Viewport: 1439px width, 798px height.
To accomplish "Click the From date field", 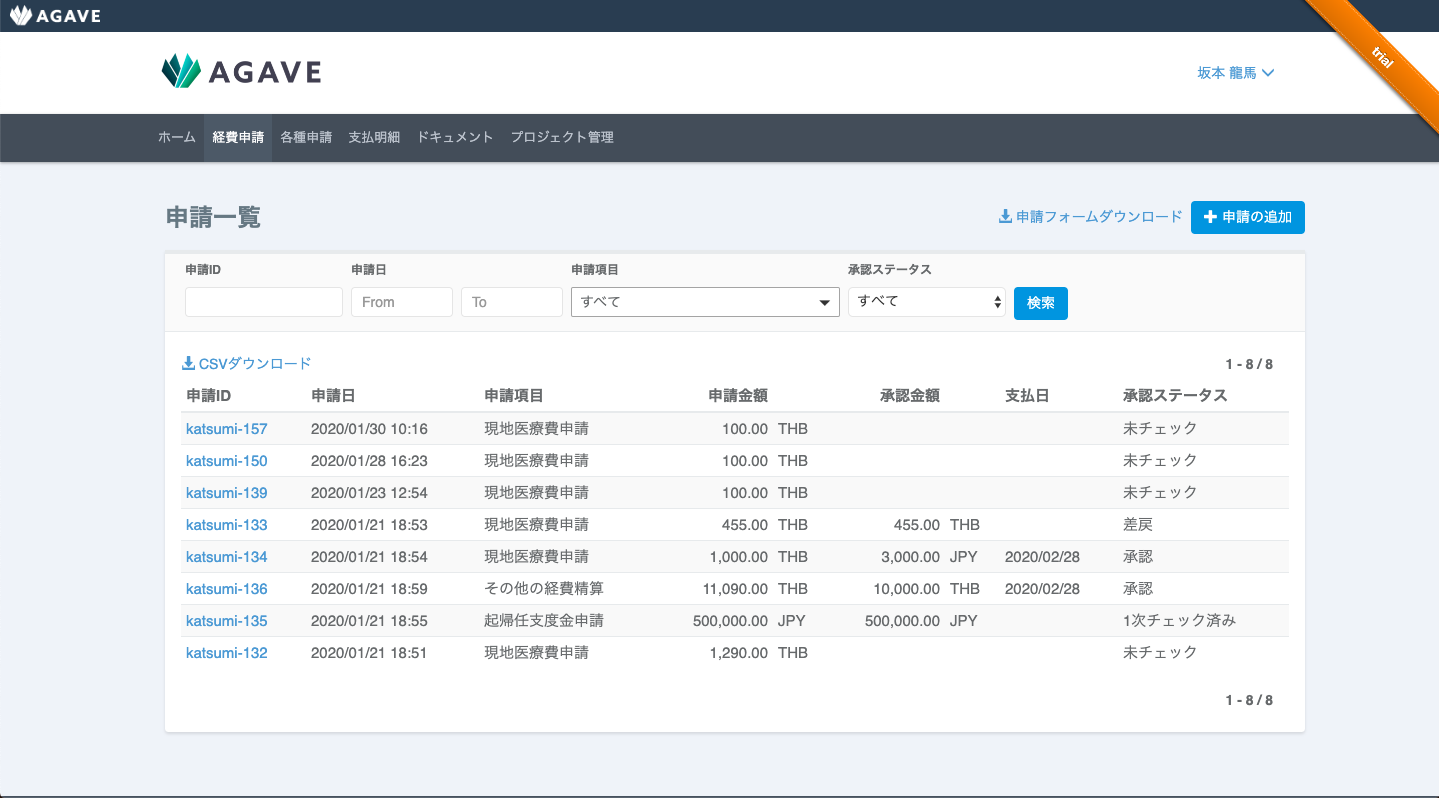I will coord(402,302).
